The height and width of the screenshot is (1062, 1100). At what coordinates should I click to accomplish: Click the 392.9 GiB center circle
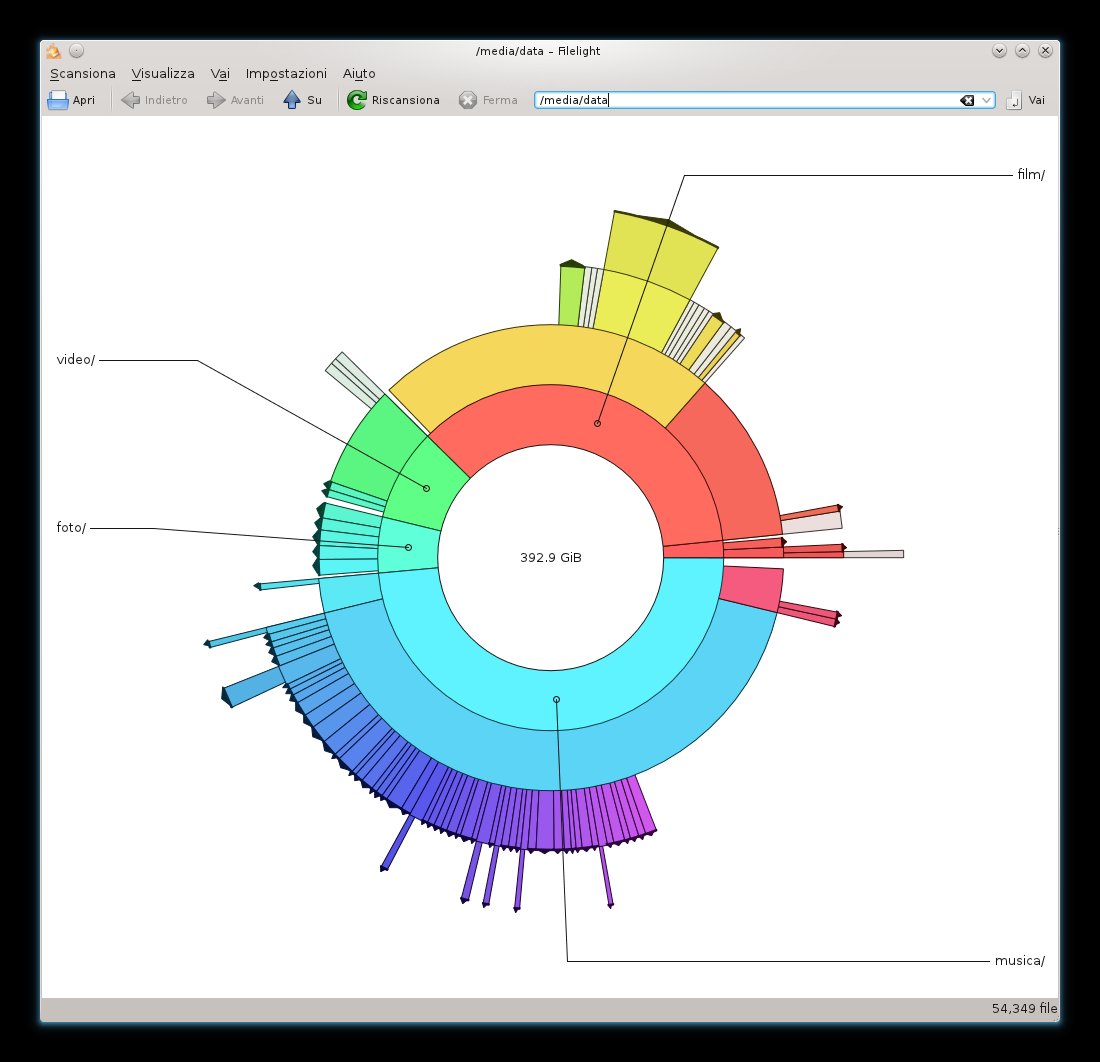(x=550, y=557)
